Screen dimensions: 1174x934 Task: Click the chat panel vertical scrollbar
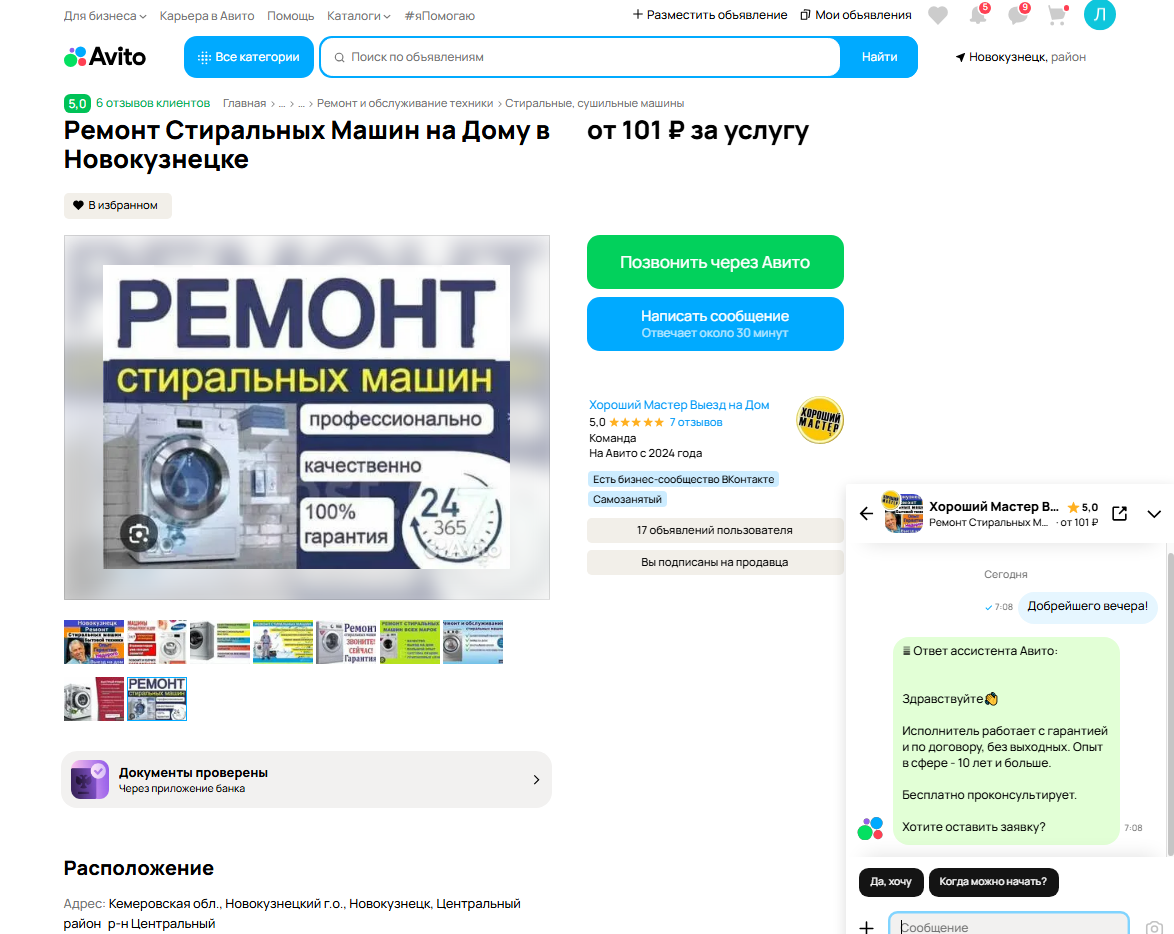coord(1170,704)
